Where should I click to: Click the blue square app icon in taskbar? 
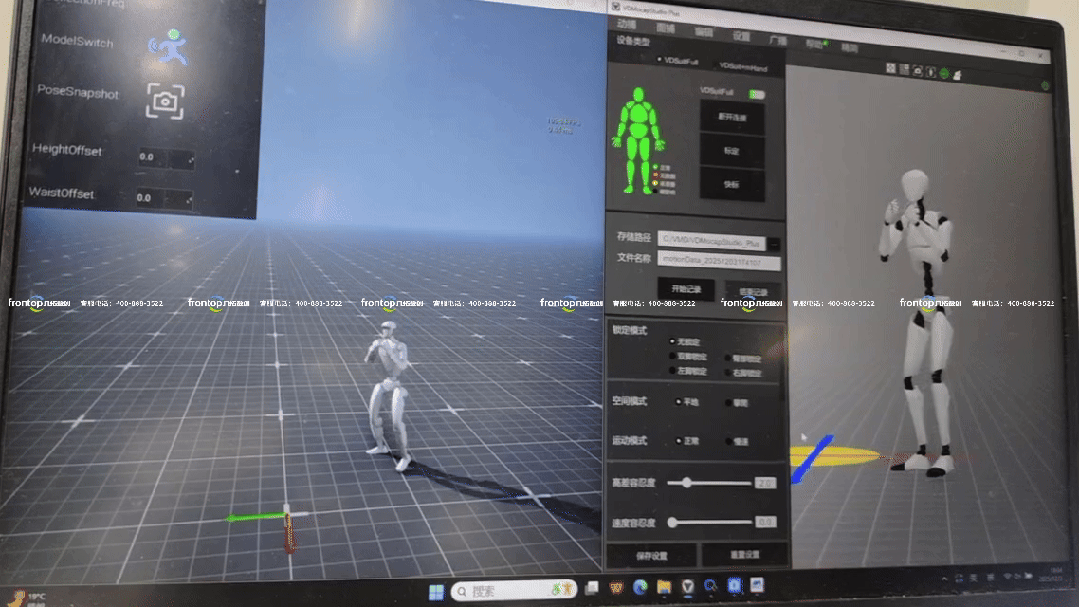click(734, 585)
